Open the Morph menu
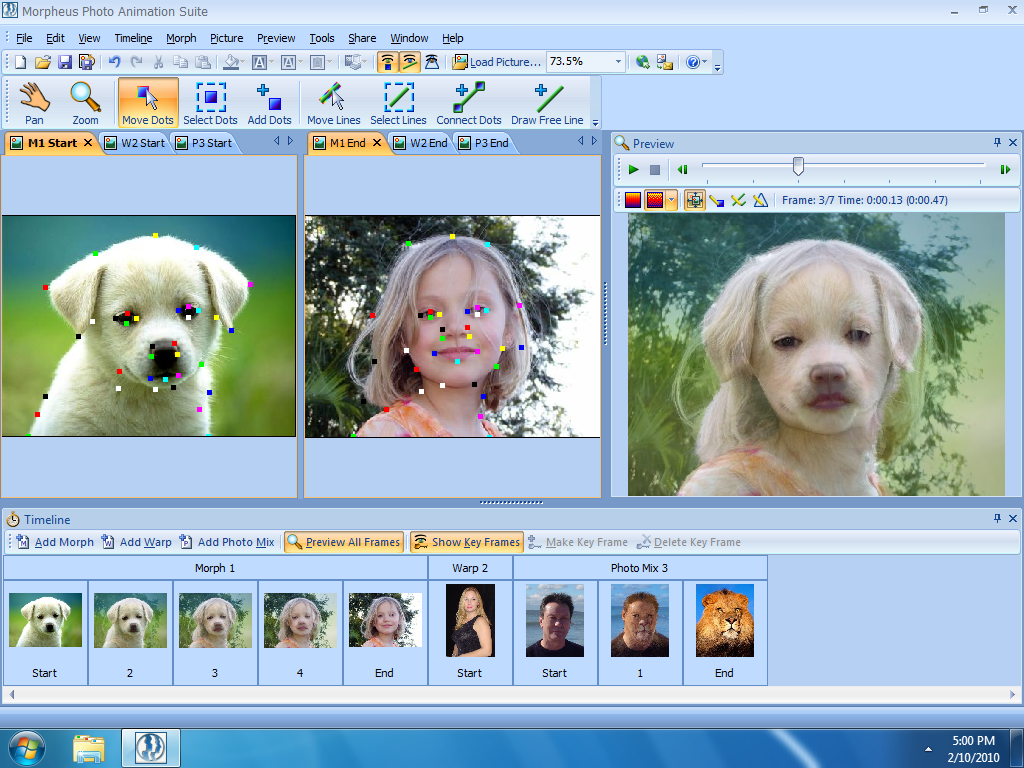The width and height of the screenshot is (1024, 768). [181, 38]
